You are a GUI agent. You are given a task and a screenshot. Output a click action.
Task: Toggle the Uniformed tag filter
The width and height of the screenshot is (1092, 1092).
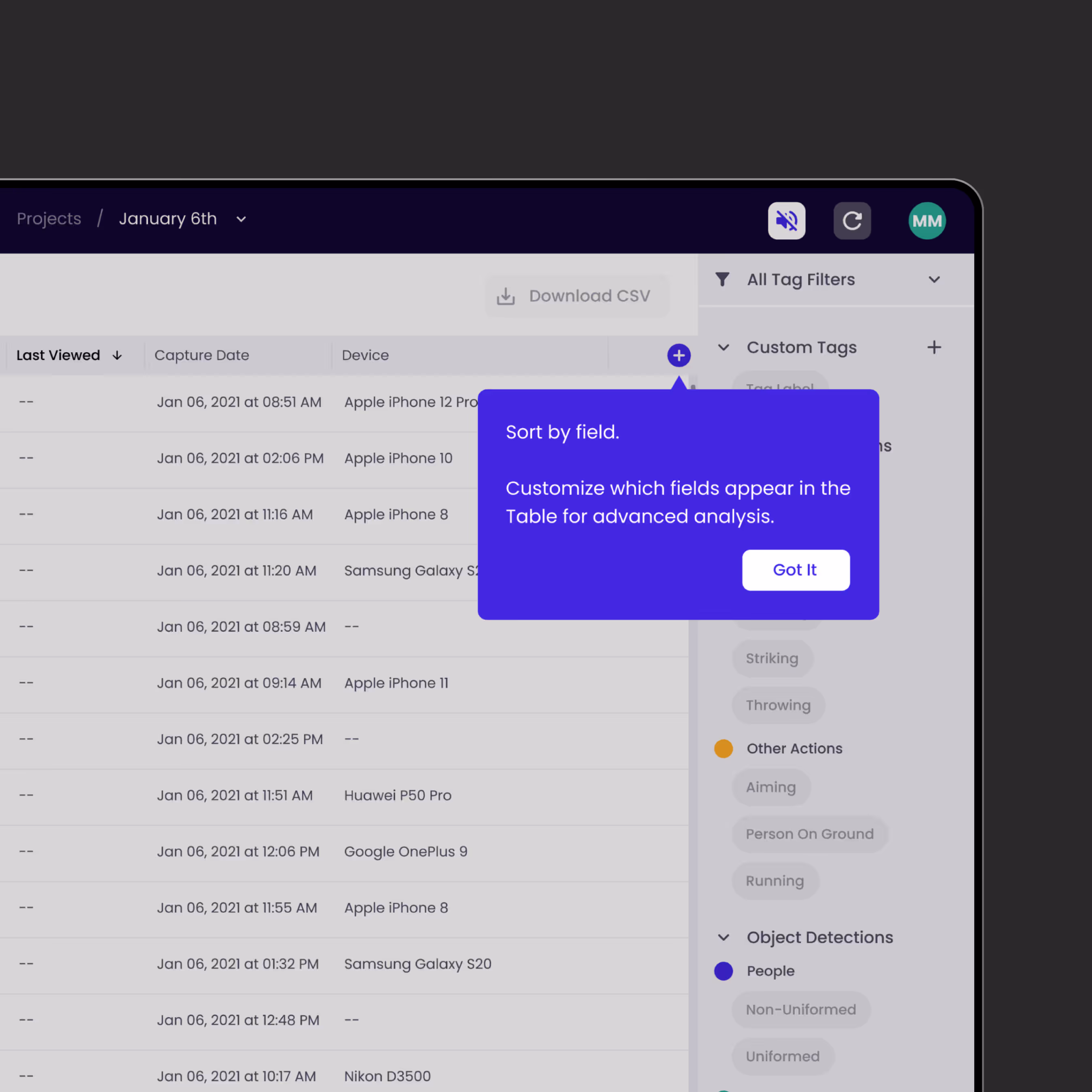pos(783,1056)
